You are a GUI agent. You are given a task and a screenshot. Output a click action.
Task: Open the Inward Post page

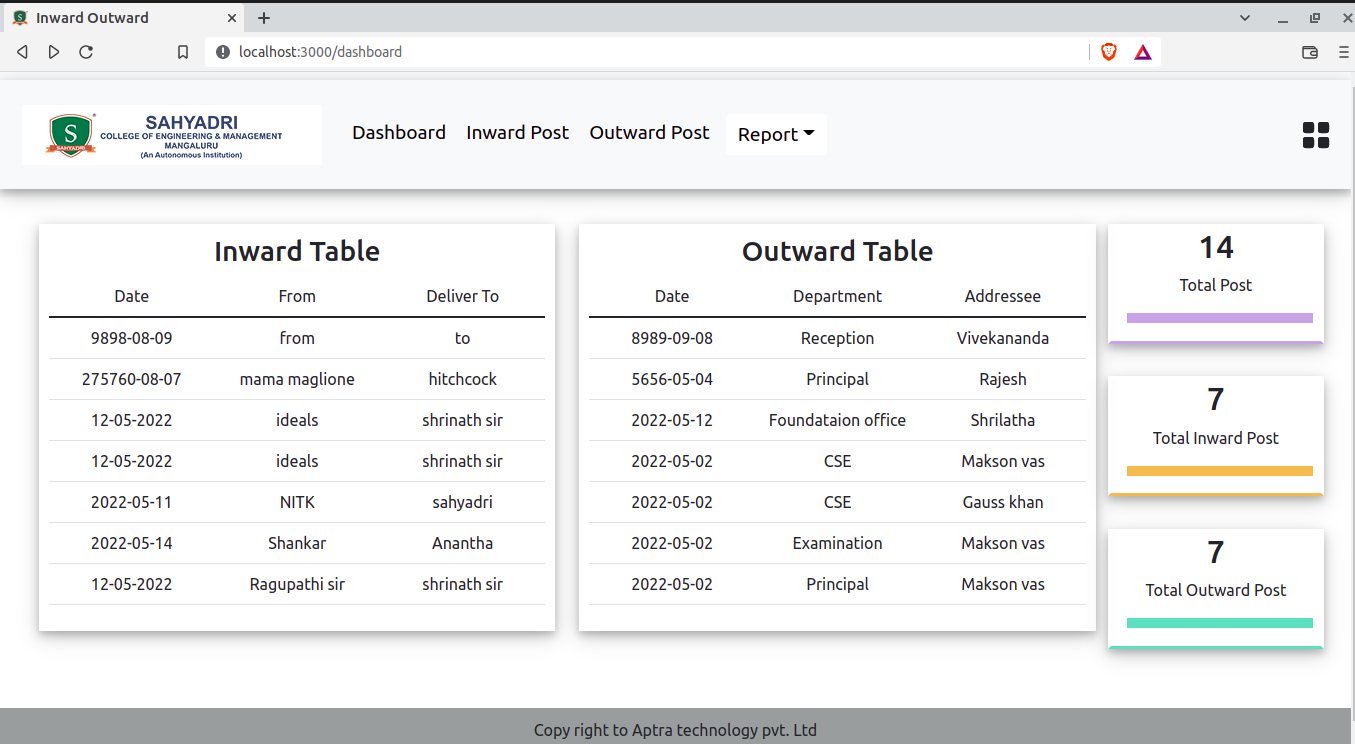click(x=517, y=133)
